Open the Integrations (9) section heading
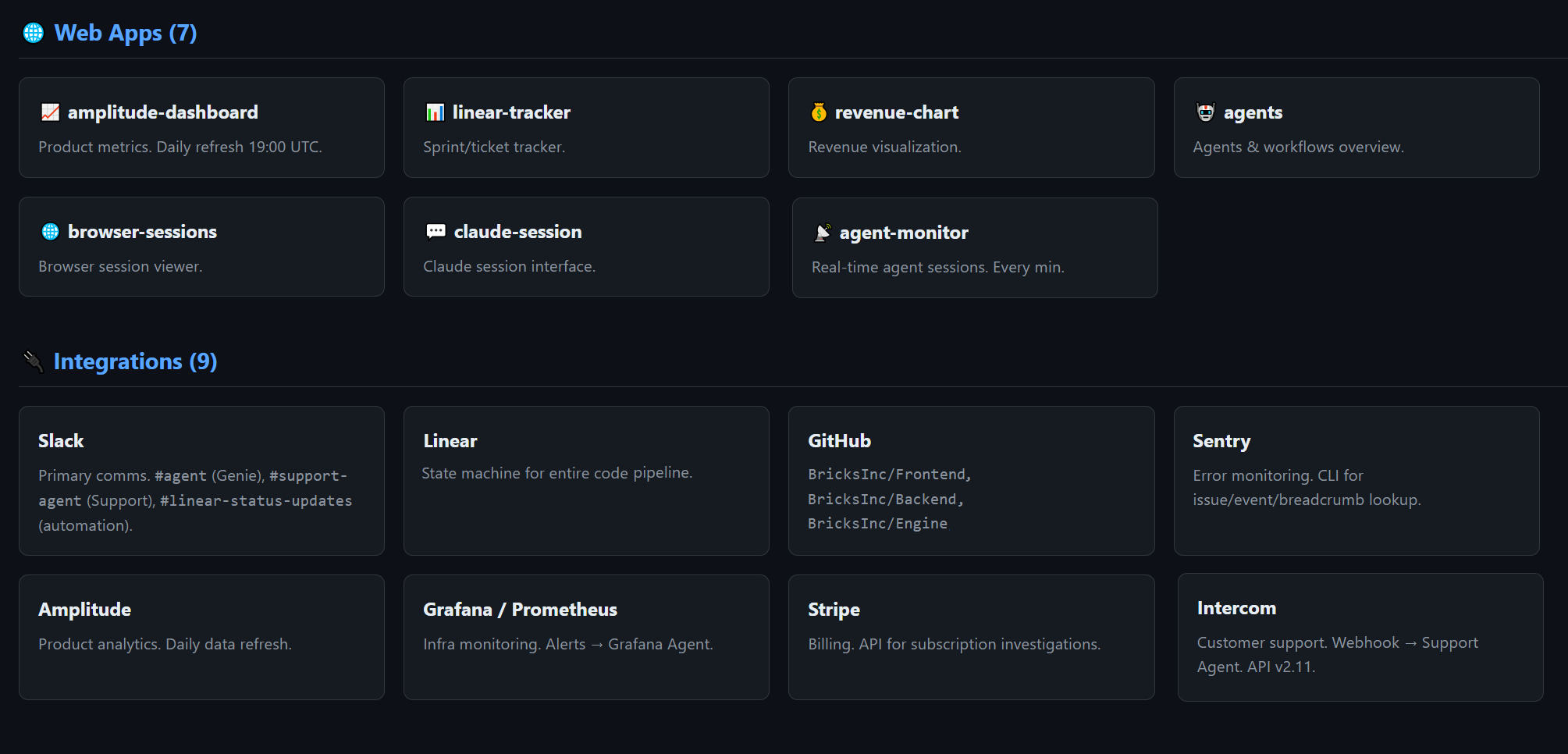The width and height of the screenshot is (1568, 754). pyautogui.click(x=135, y=361)
